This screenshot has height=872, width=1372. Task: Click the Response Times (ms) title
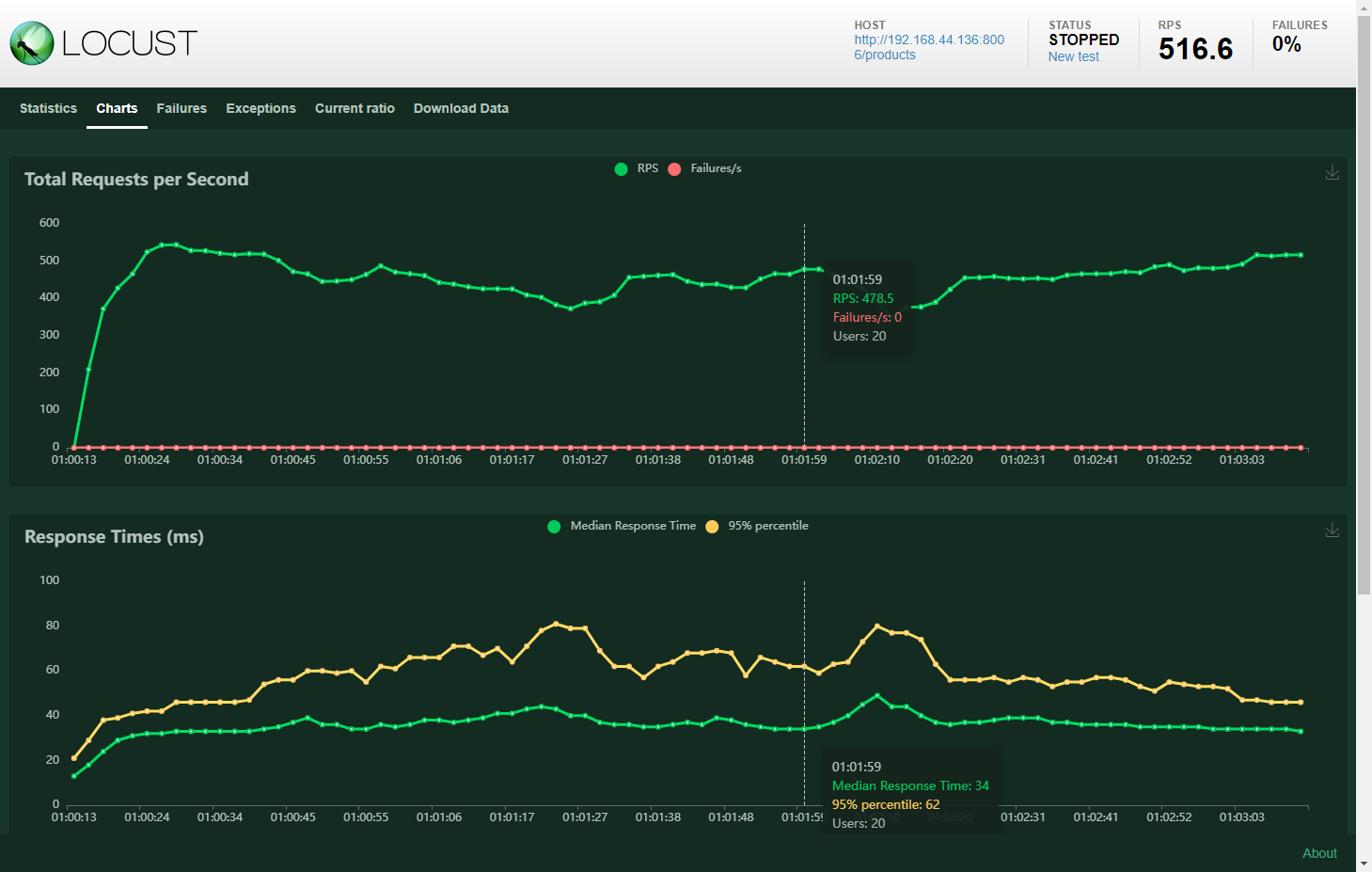click(x=114, y=536)
